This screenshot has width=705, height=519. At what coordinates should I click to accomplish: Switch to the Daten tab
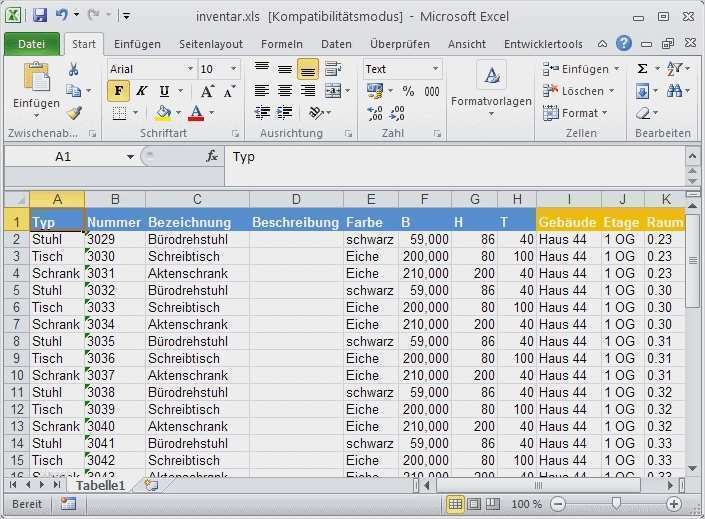[x=336, y=44]
